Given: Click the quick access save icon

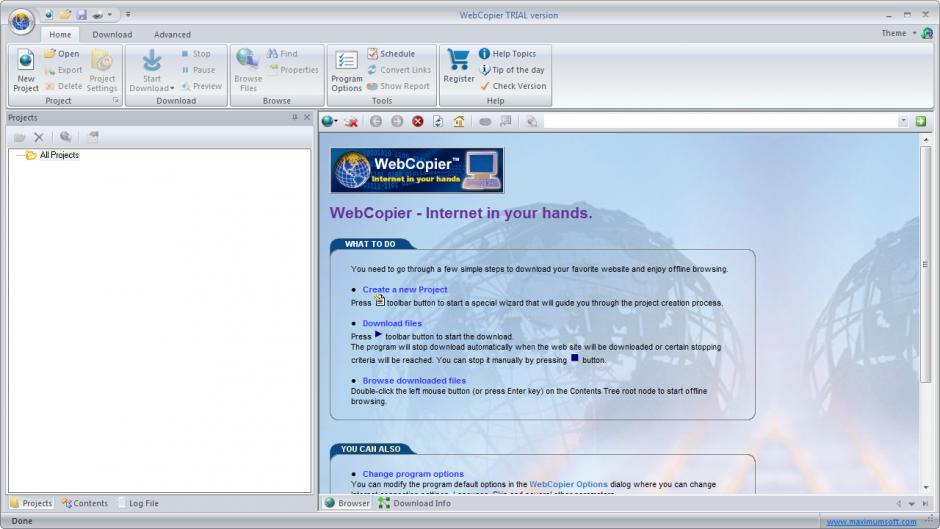Looking at the screenshot, I should 81,14.
